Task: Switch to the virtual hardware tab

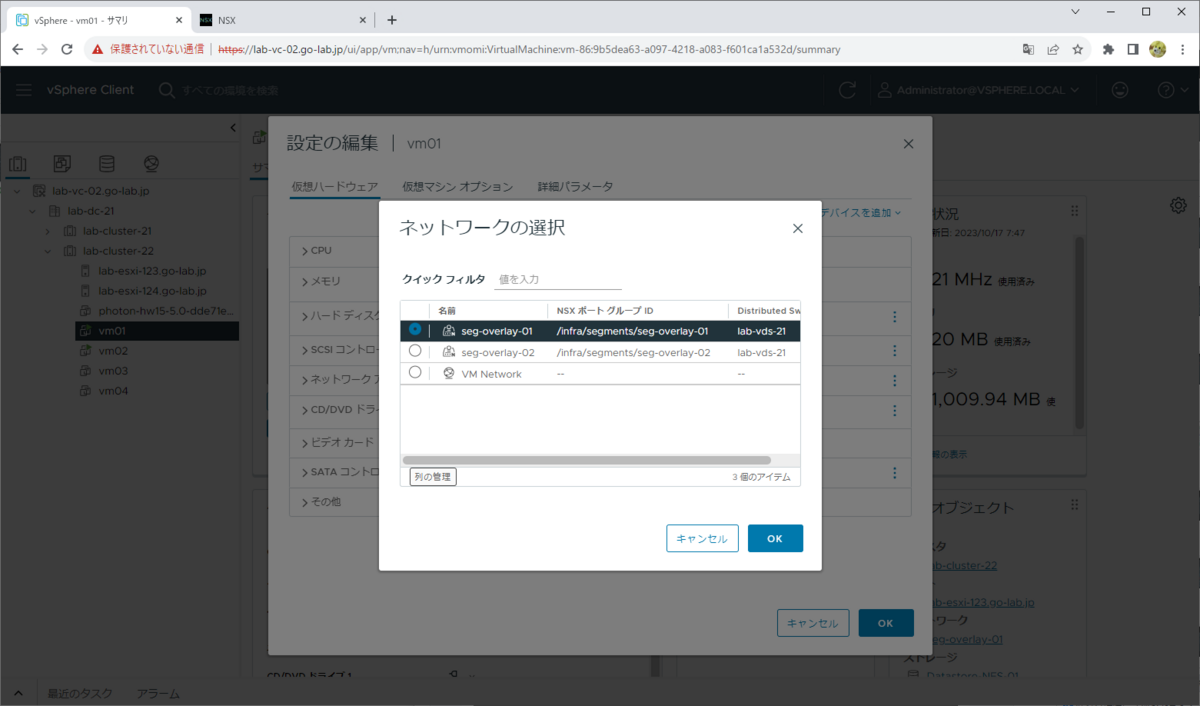Action: click(335, 187)
